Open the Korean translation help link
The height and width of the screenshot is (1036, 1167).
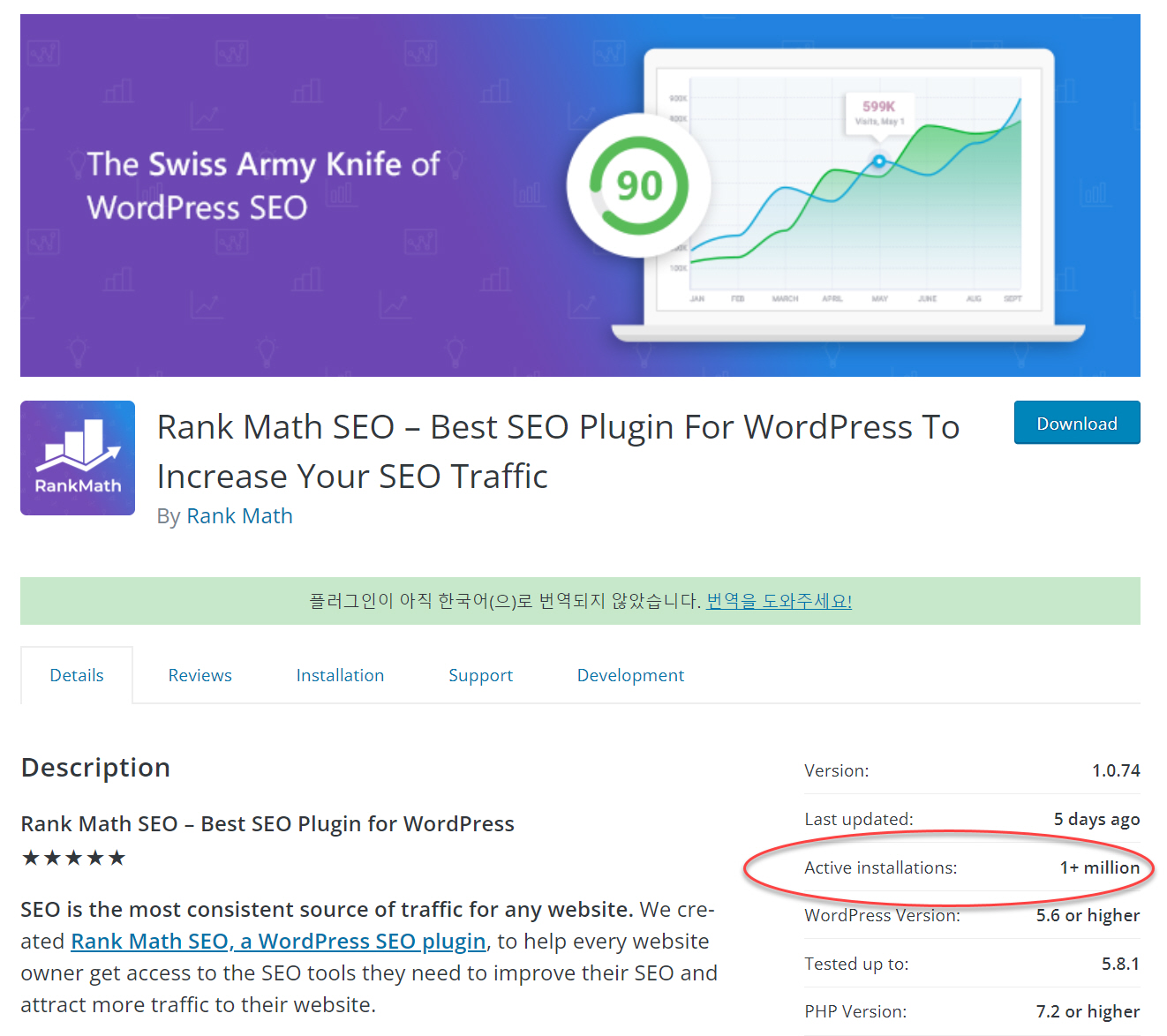click(779, 601)
